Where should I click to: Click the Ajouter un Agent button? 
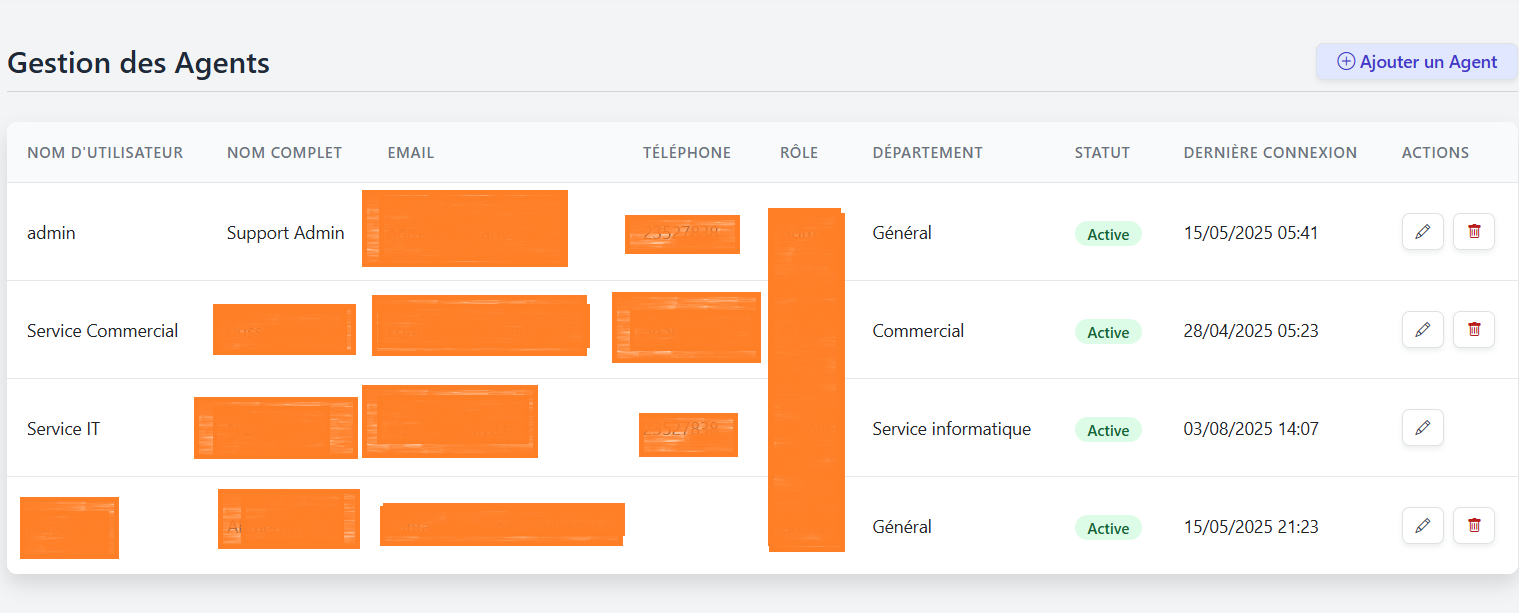click(1416, 61)
